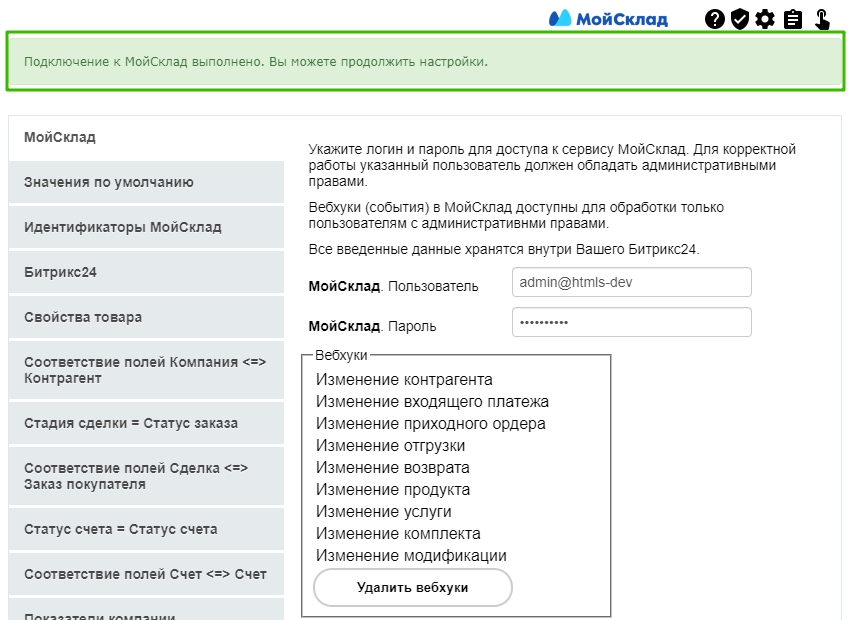The image size is (851, 620).
Task: Switch to Значения по умолчанию tab
Action: click(x=146, y=183)
